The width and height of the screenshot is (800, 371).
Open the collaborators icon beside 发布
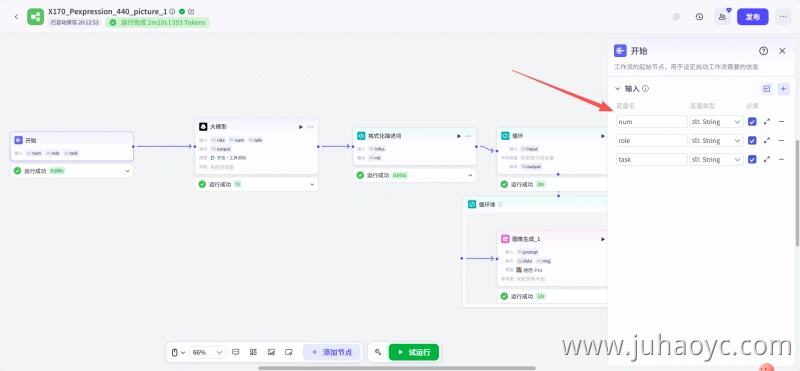coord(722,17)
